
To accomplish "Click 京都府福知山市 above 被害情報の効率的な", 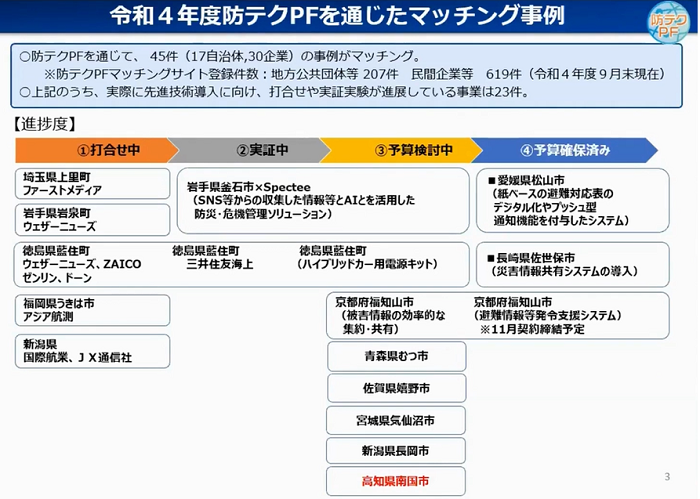I will 374,302.
